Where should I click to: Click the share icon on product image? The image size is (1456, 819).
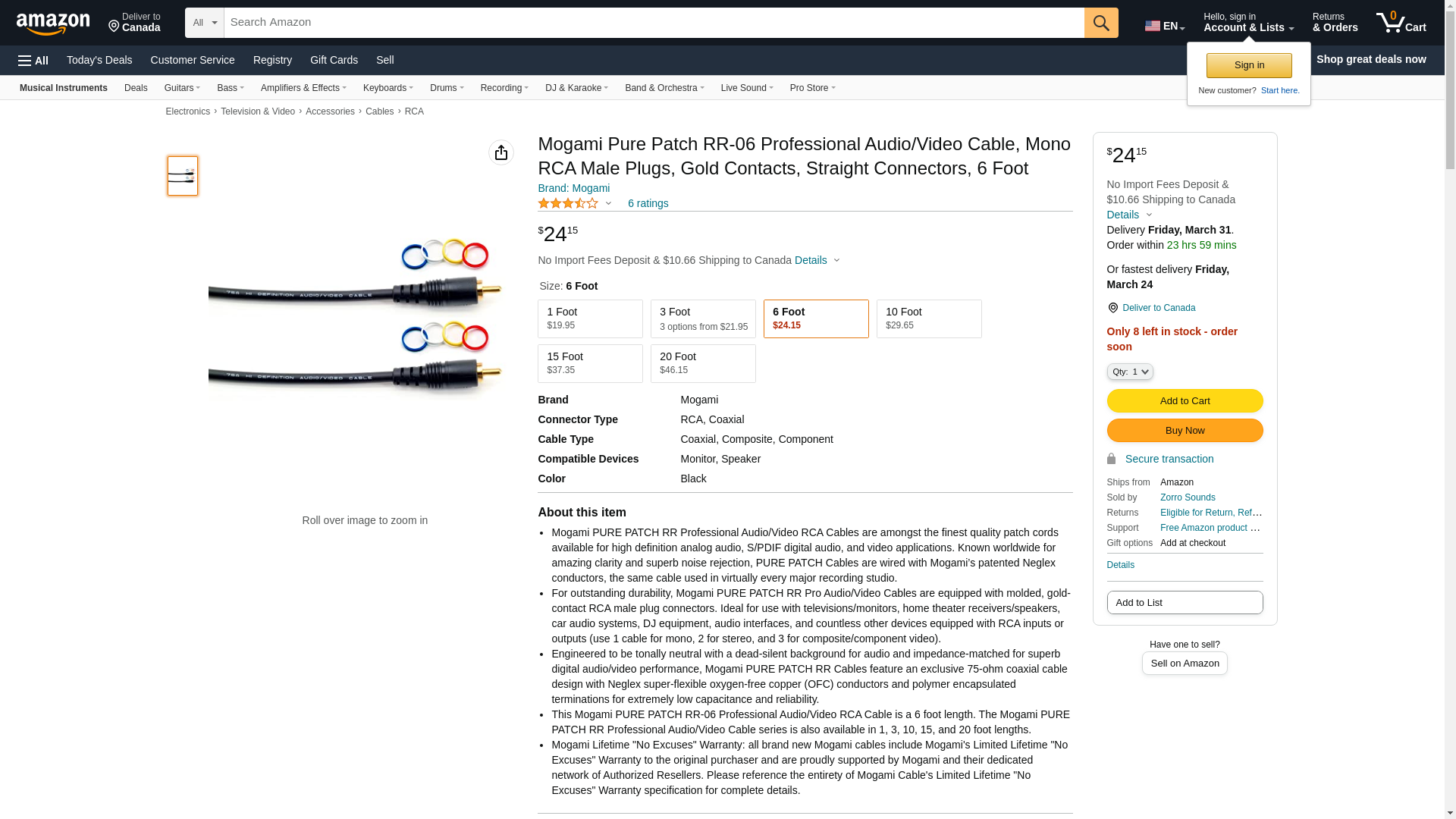pos(501,152)
